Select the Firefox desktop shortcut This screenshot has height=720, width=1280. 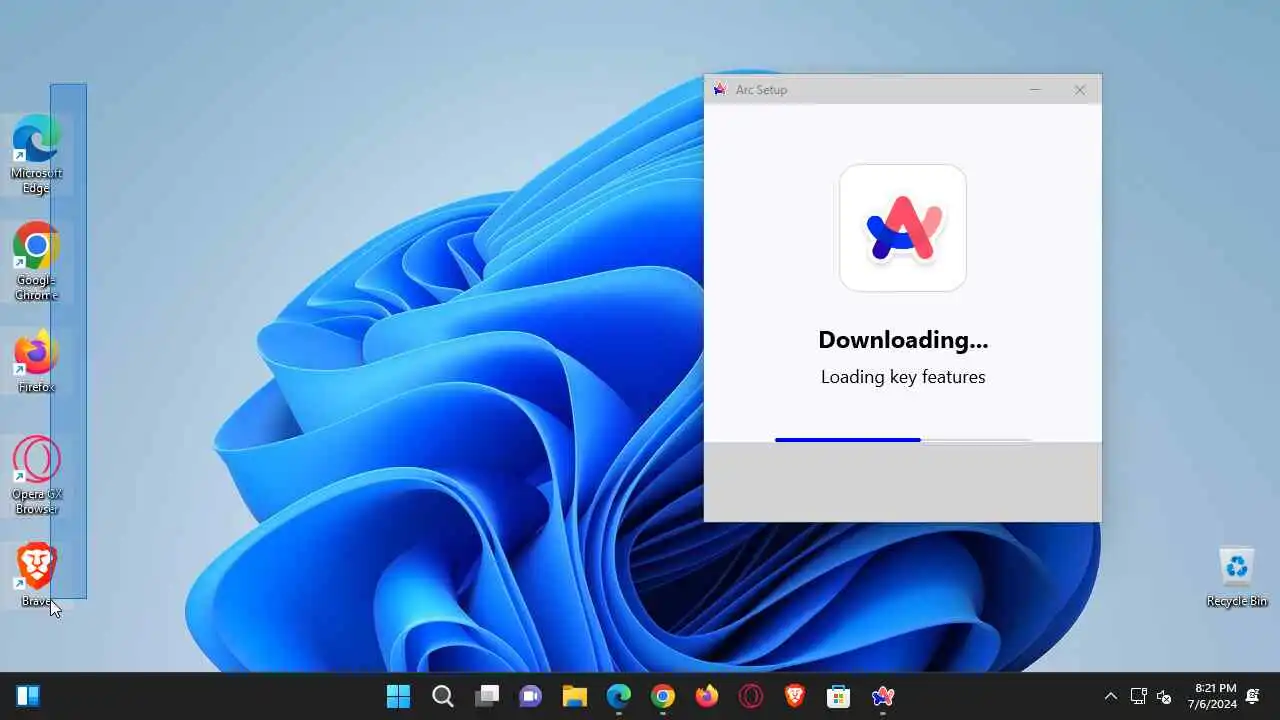tap(36, 362)
